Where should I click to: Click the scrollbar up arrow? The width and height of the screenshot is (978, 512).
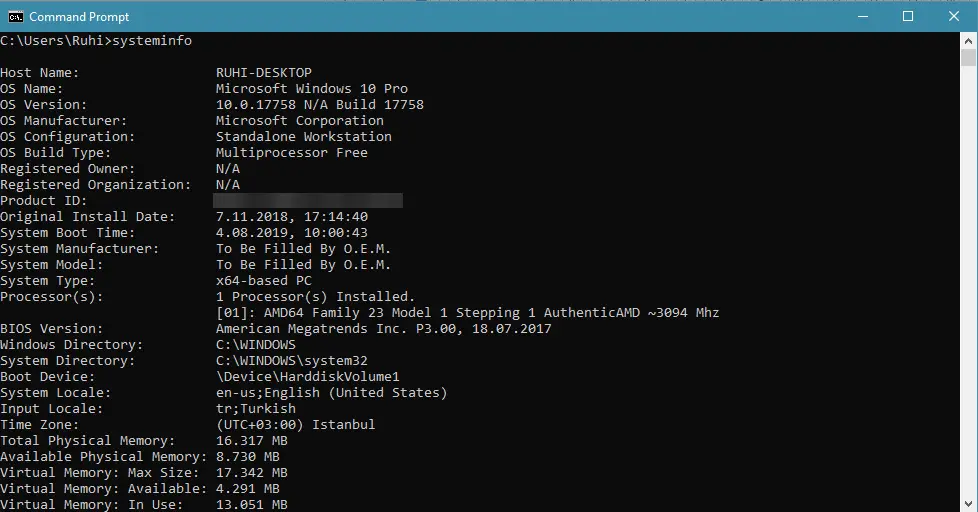[968, 41]
